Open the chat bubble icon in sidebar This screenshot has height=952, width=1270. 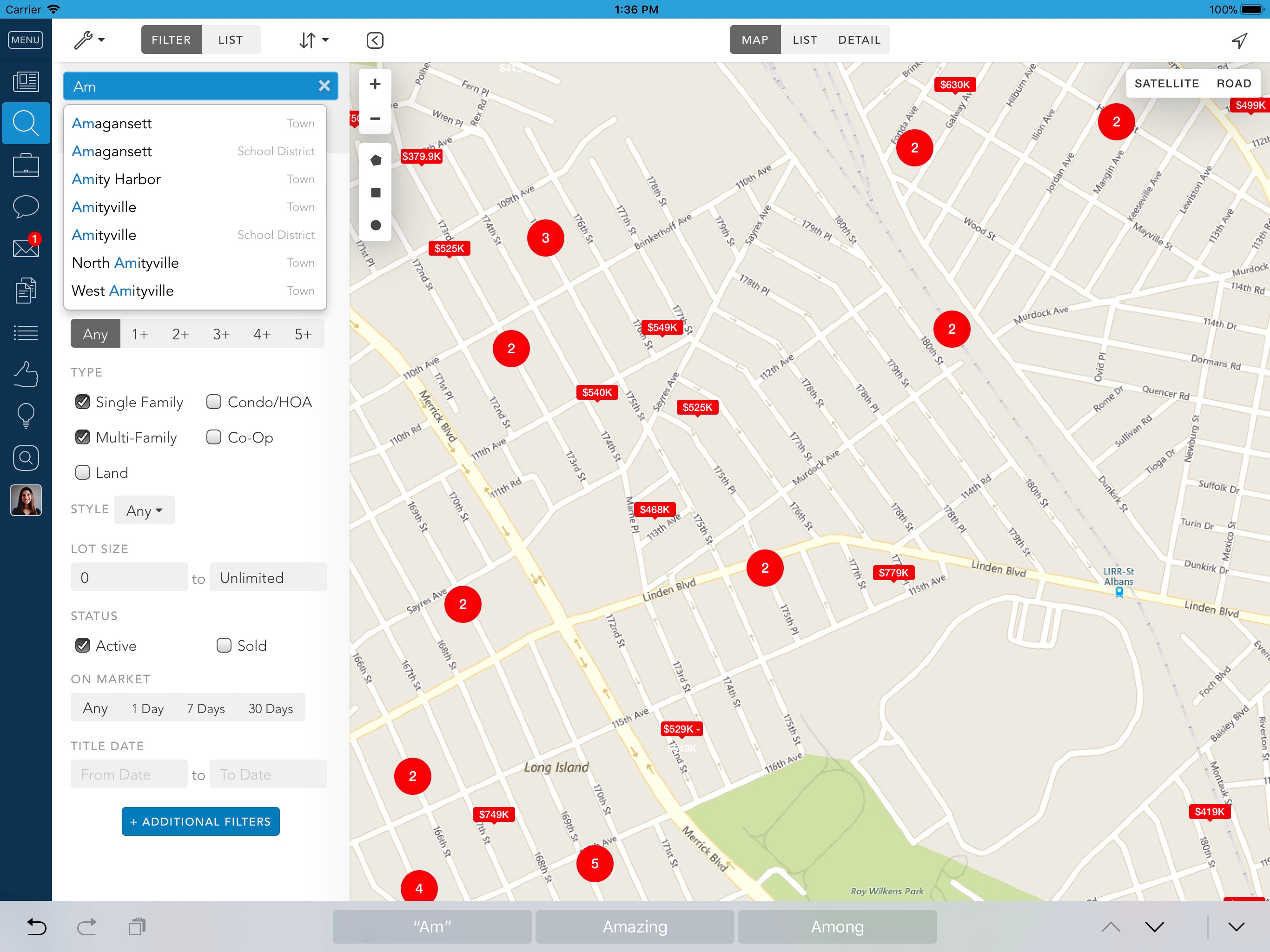[26, 206]
